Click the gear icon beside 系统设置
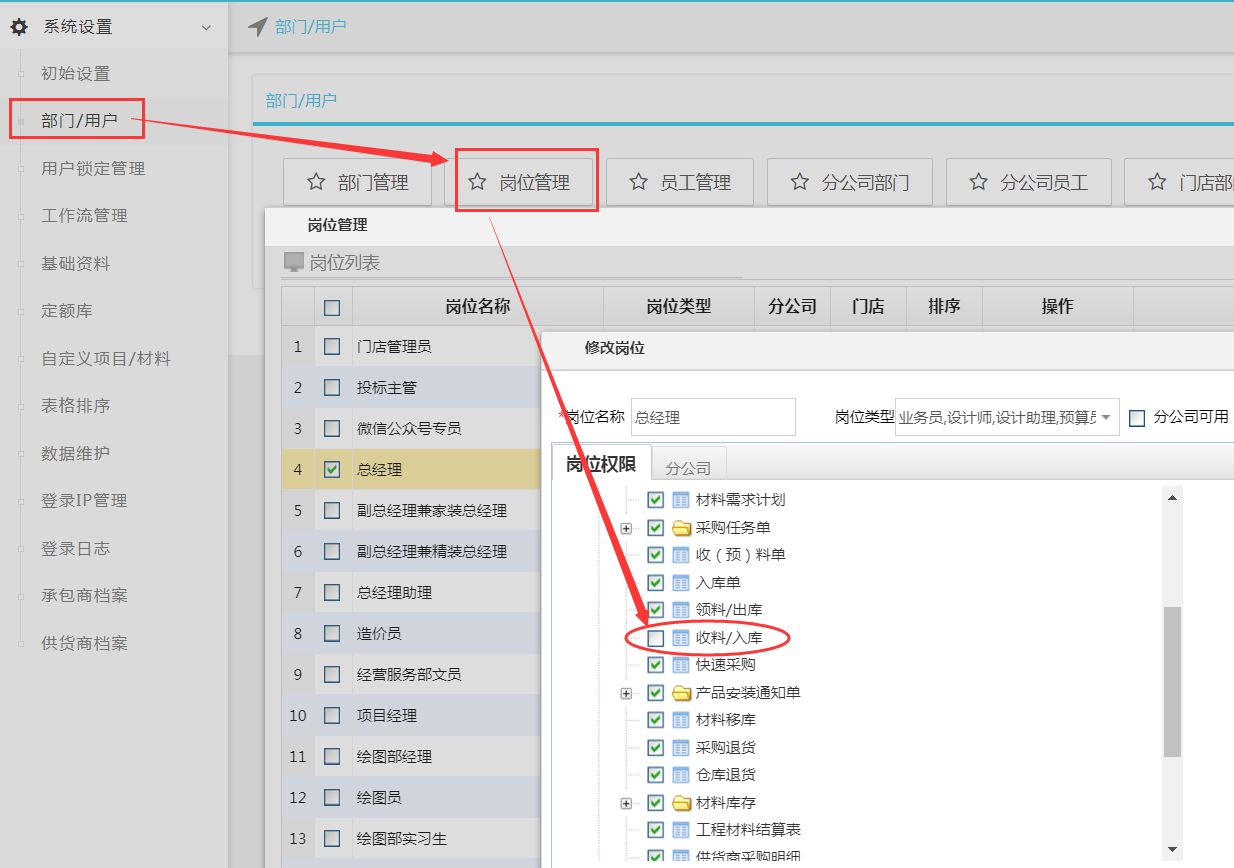The height and width of the screenshot is (868, 1234). (x=19, y=27)
